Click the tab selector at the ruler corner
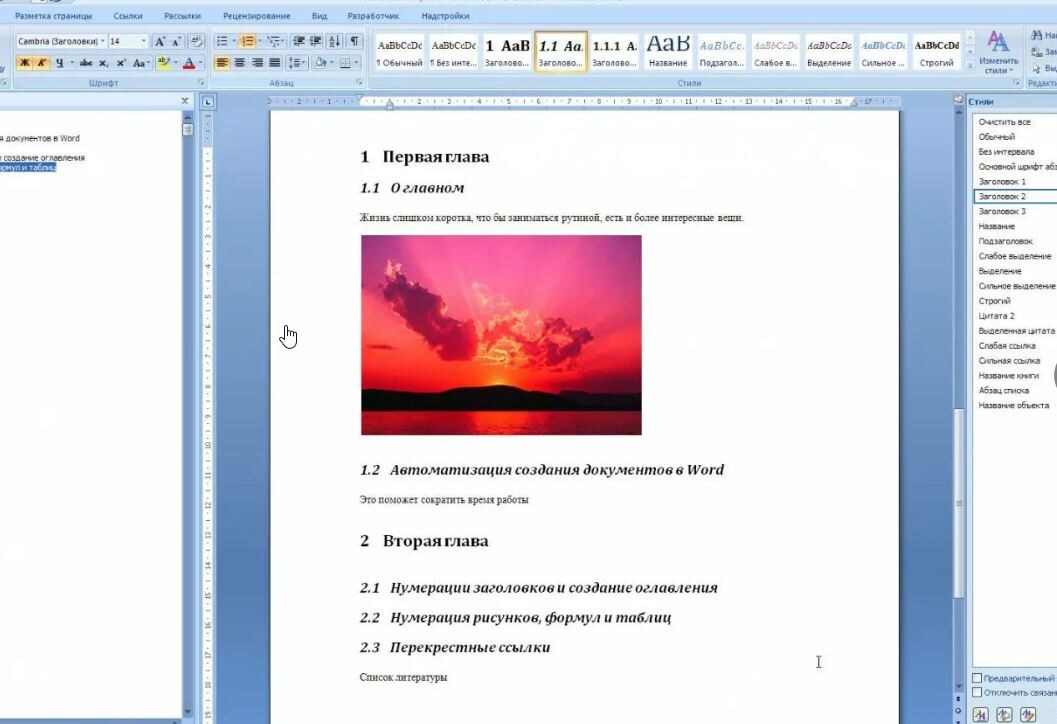Viewport: 1057px width, 724px height. pyautogui.click(x=208, y=102)
